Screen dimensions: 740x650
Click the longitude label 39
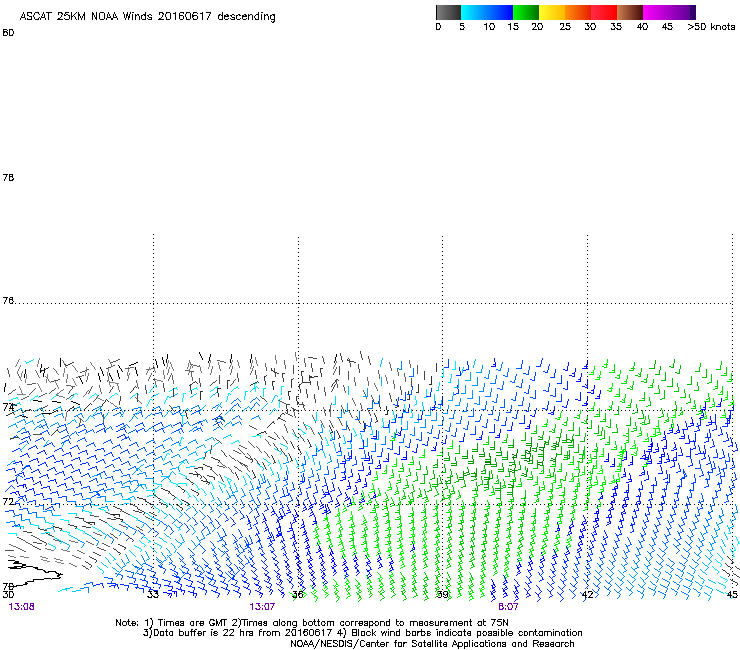click(x=442, y=594)
